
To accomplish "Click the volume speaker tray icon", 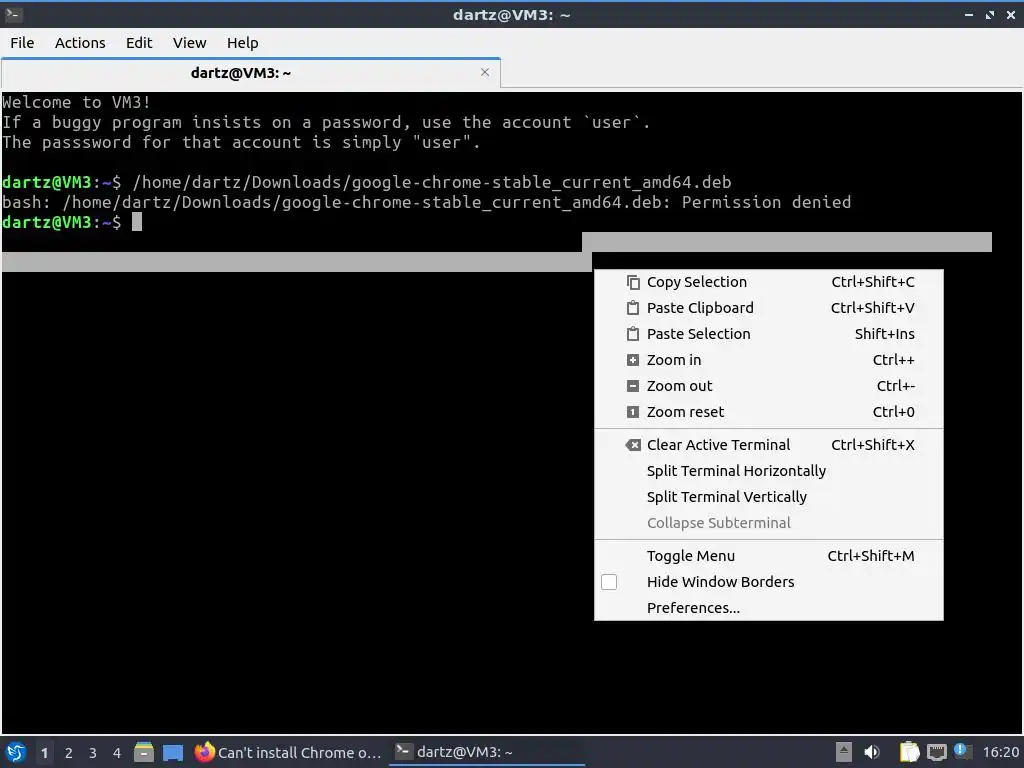I will 872,752.
